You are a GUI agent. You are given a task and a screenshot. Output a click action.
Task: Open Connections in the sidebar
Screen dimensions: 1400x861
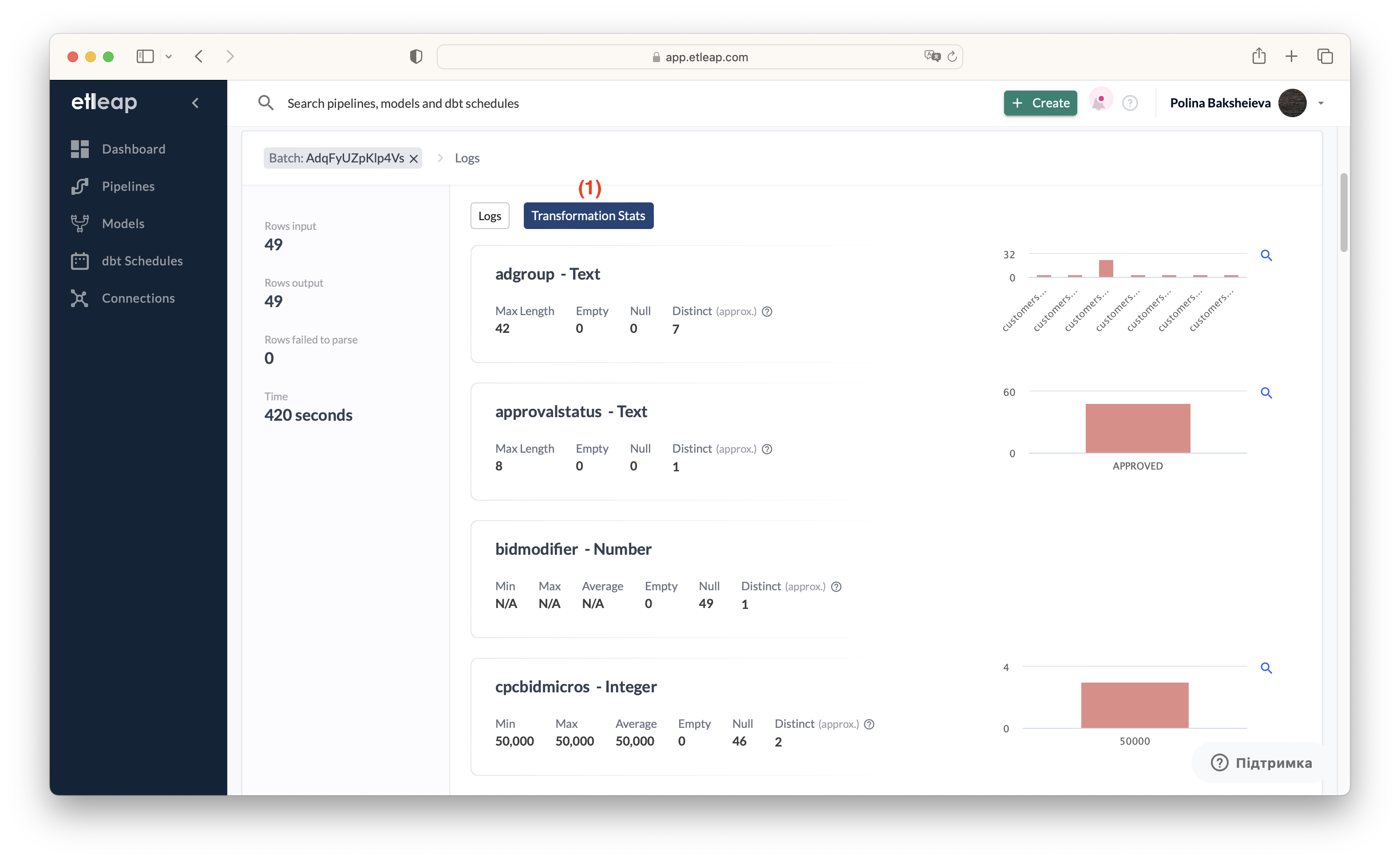coord(138,298)
